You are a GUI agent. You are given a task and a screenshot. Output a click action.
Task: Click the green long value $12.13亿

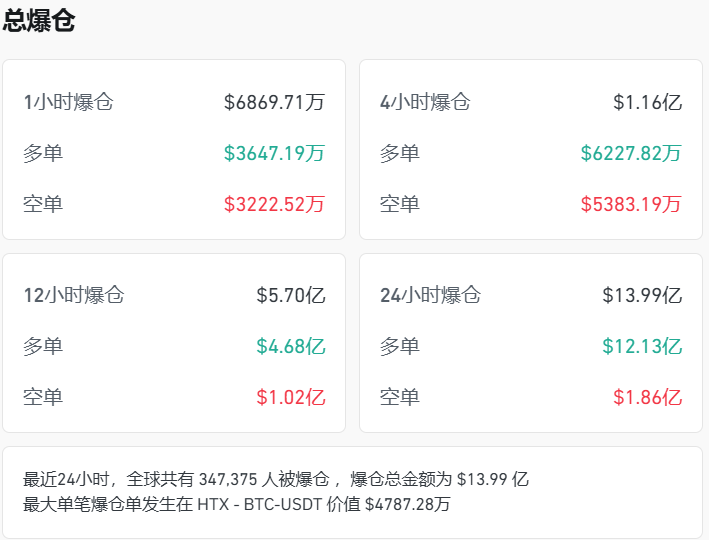[x=642, y=347]
